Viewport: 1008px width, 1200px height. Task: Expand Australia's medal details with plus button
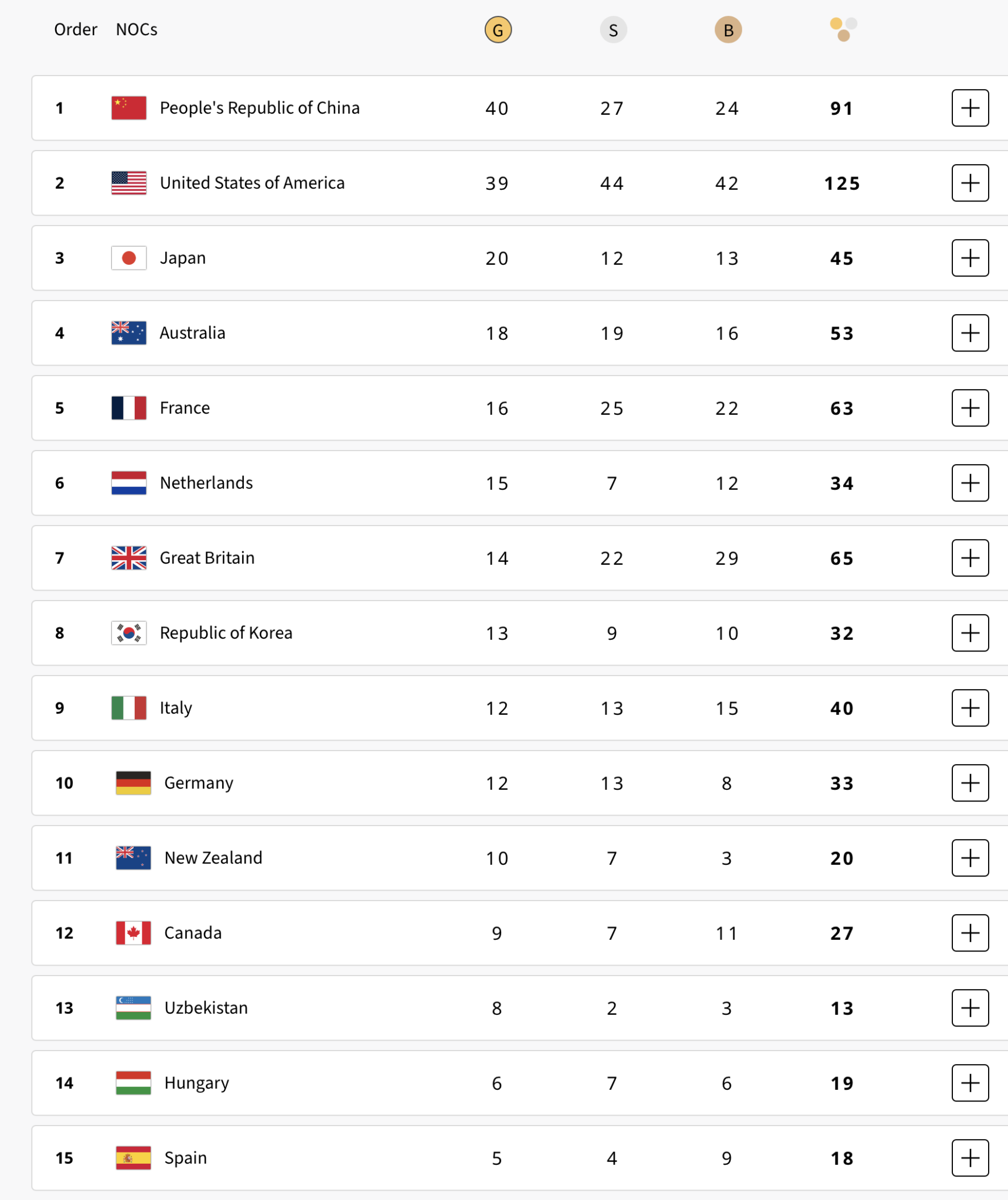tap(970, 333)
